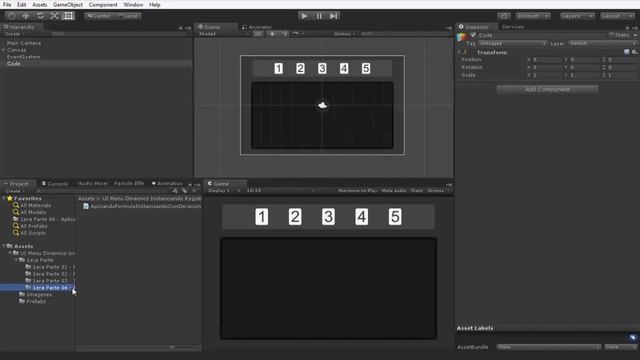Switch to the Animation tab
This screenshot has width=640, height=360.
point(167,184)
